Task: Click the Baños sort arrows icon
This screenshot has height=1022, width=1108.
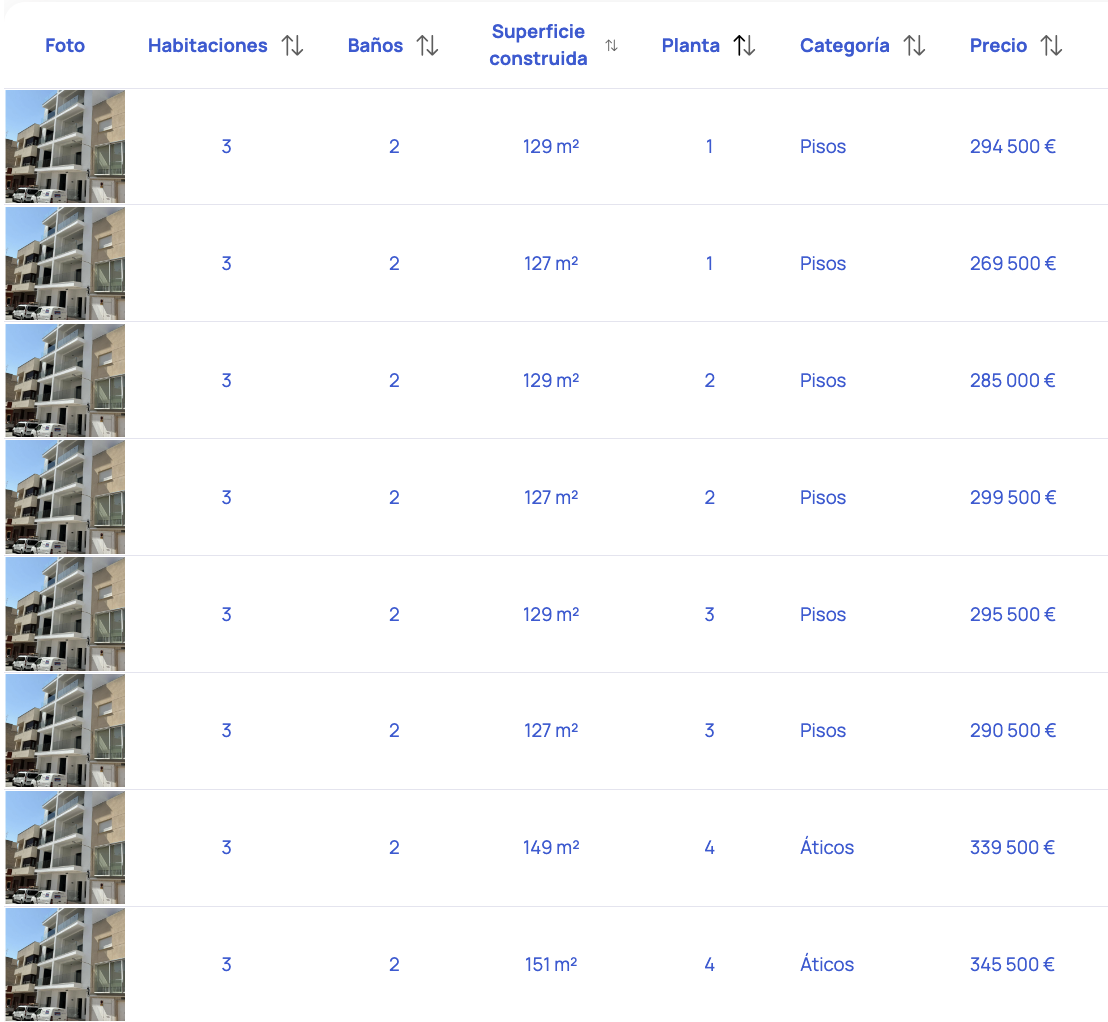Action: 428,46
